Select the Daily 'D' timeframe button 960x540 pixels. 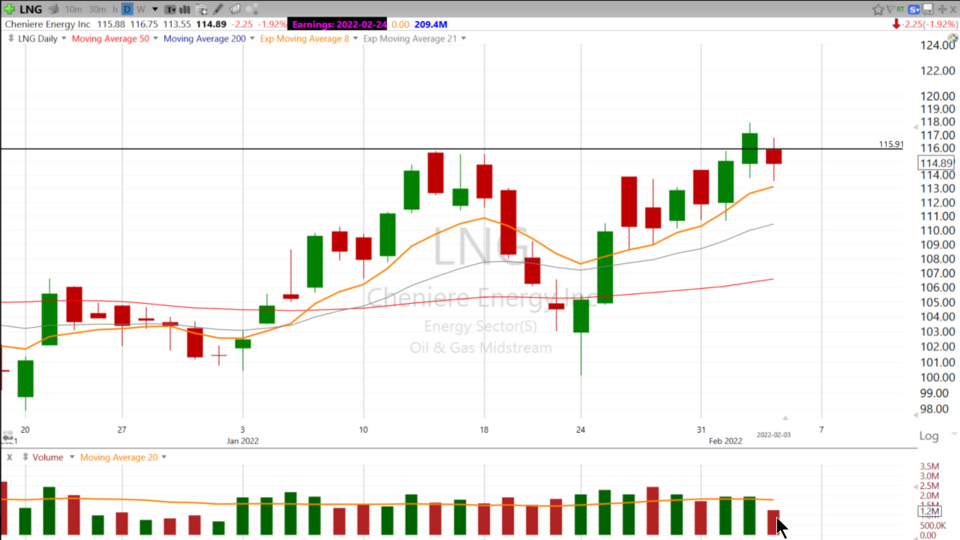coord(127,9)
